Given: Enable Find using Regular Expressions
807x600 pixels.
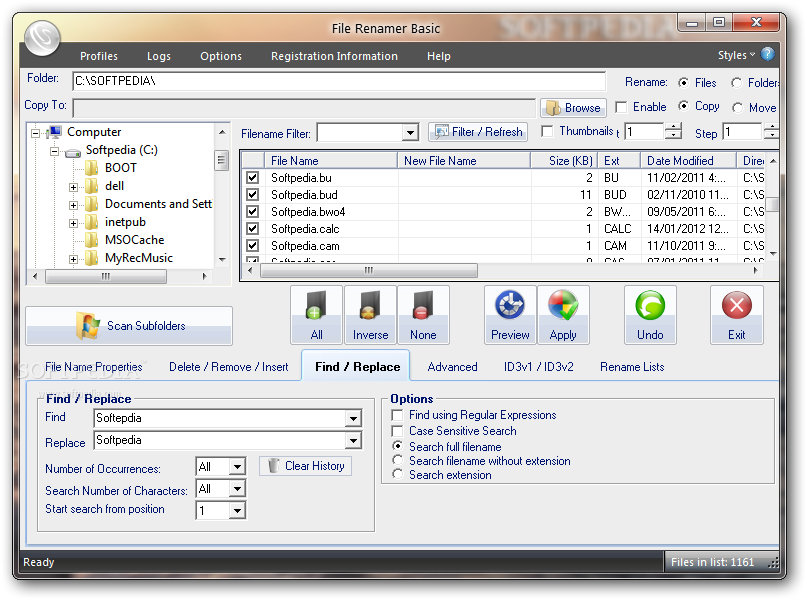Looking at the screenshot, I should pos(397,415).
